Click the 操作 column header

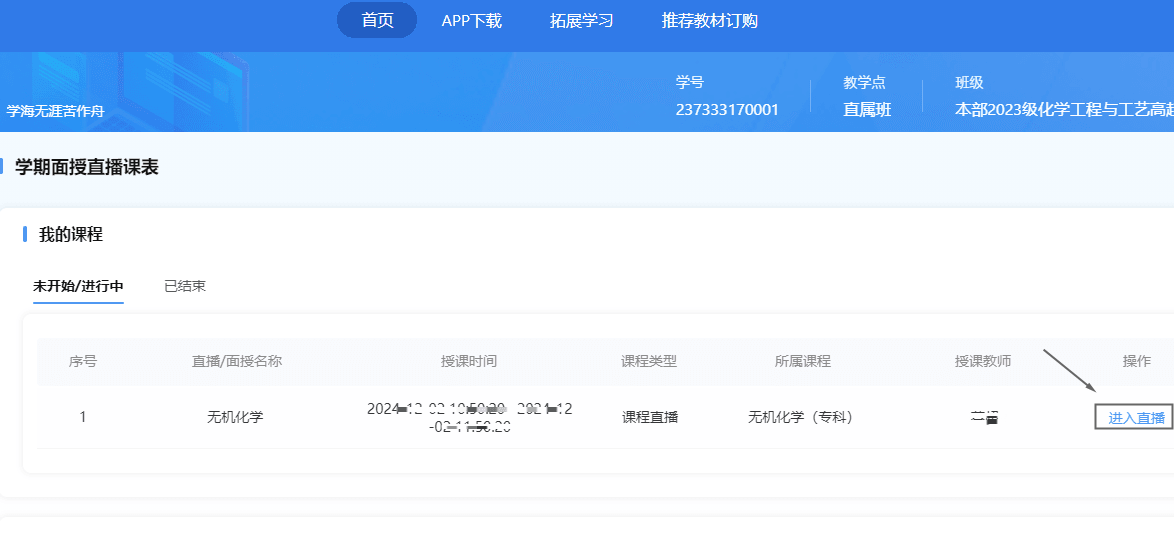click(x=1136, y=361)
